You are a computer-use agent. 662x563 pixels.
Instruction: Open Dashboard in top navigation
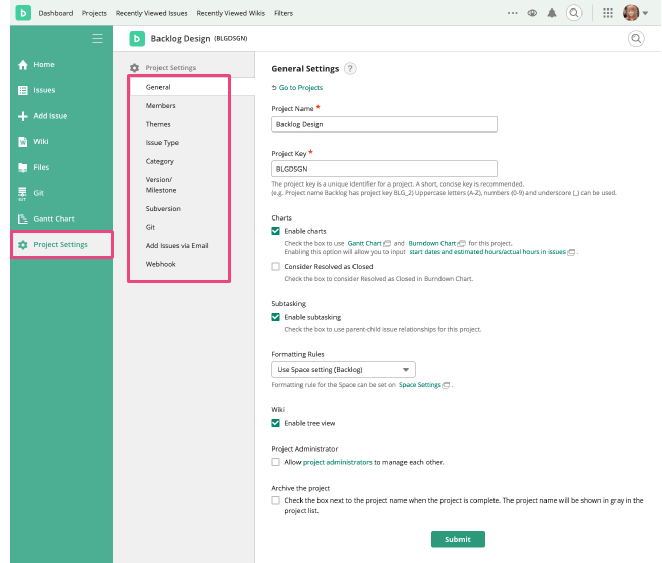pyautogui.click(x=56, y=13)
